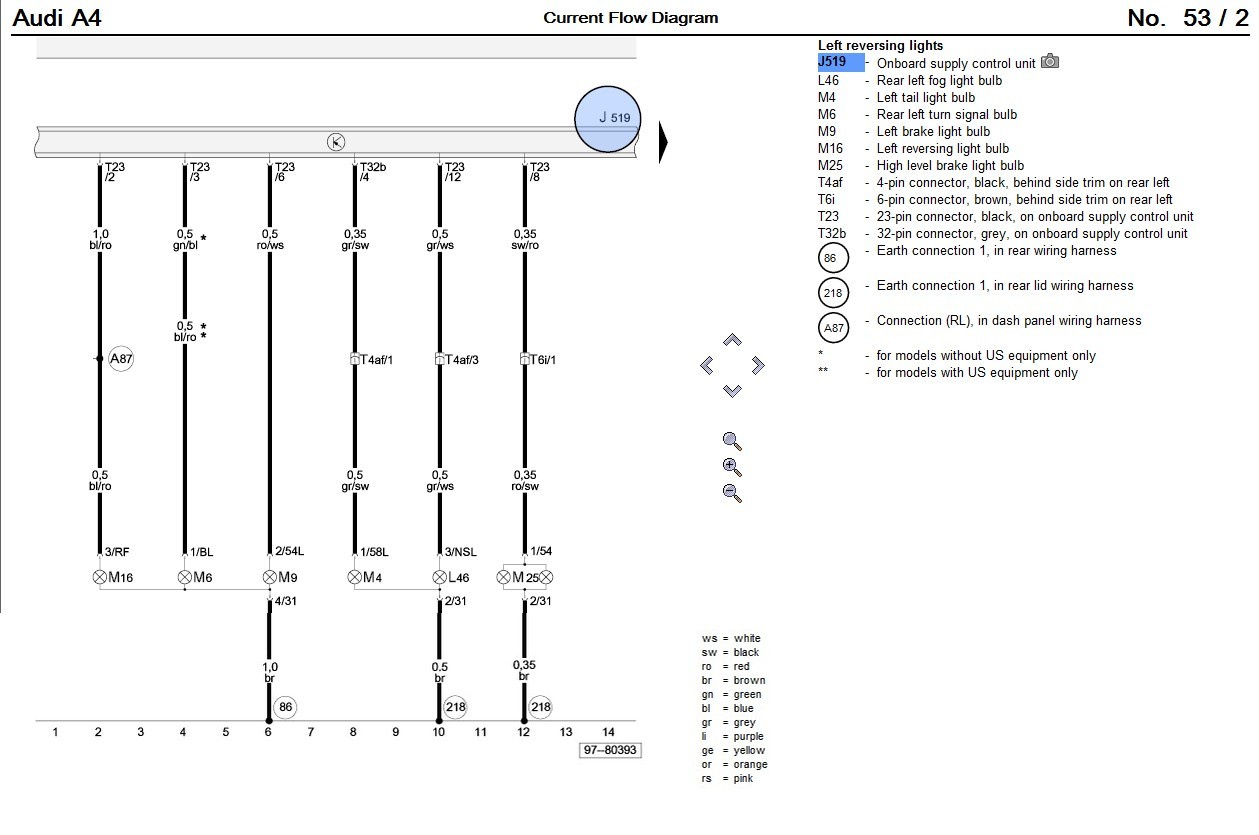Zoom out with the minus magnifier

click(732, 493)
